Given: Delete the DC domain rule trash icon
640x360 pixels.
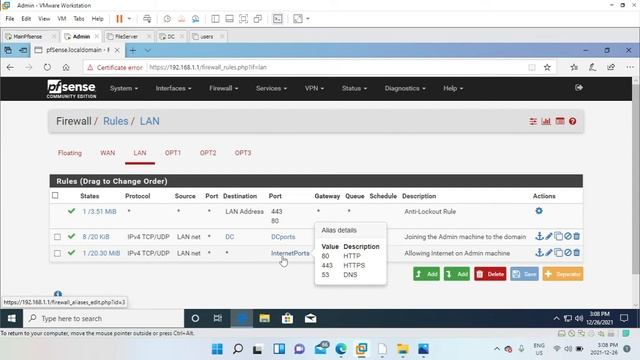Looking at the screenshot, I should (x=576, y=236).
